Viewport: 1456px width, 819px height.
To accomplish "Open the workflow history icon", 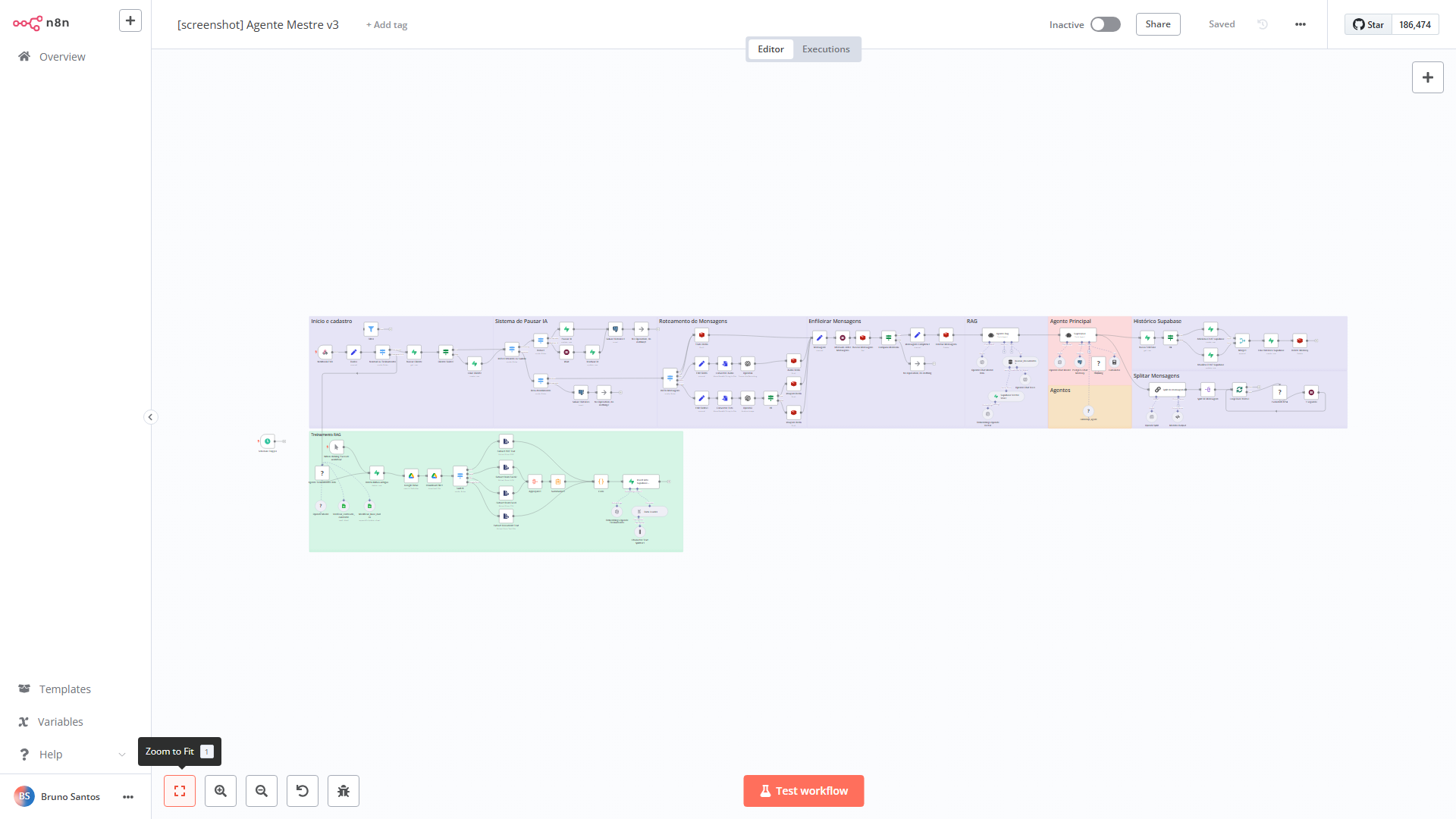I will (1263, 24).
